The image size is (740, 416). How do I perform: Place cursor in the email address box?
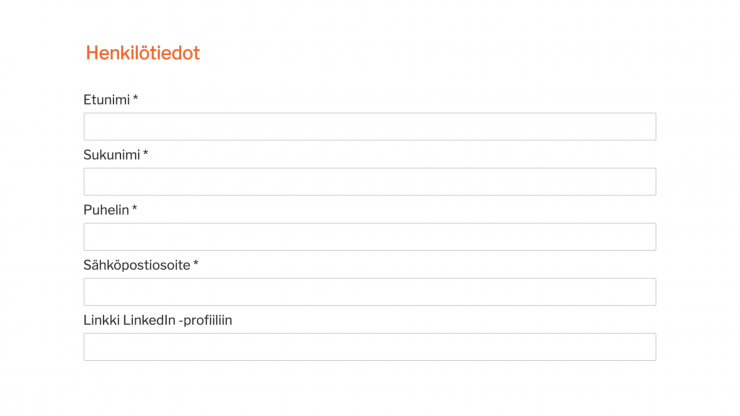[x=370, y=292]
